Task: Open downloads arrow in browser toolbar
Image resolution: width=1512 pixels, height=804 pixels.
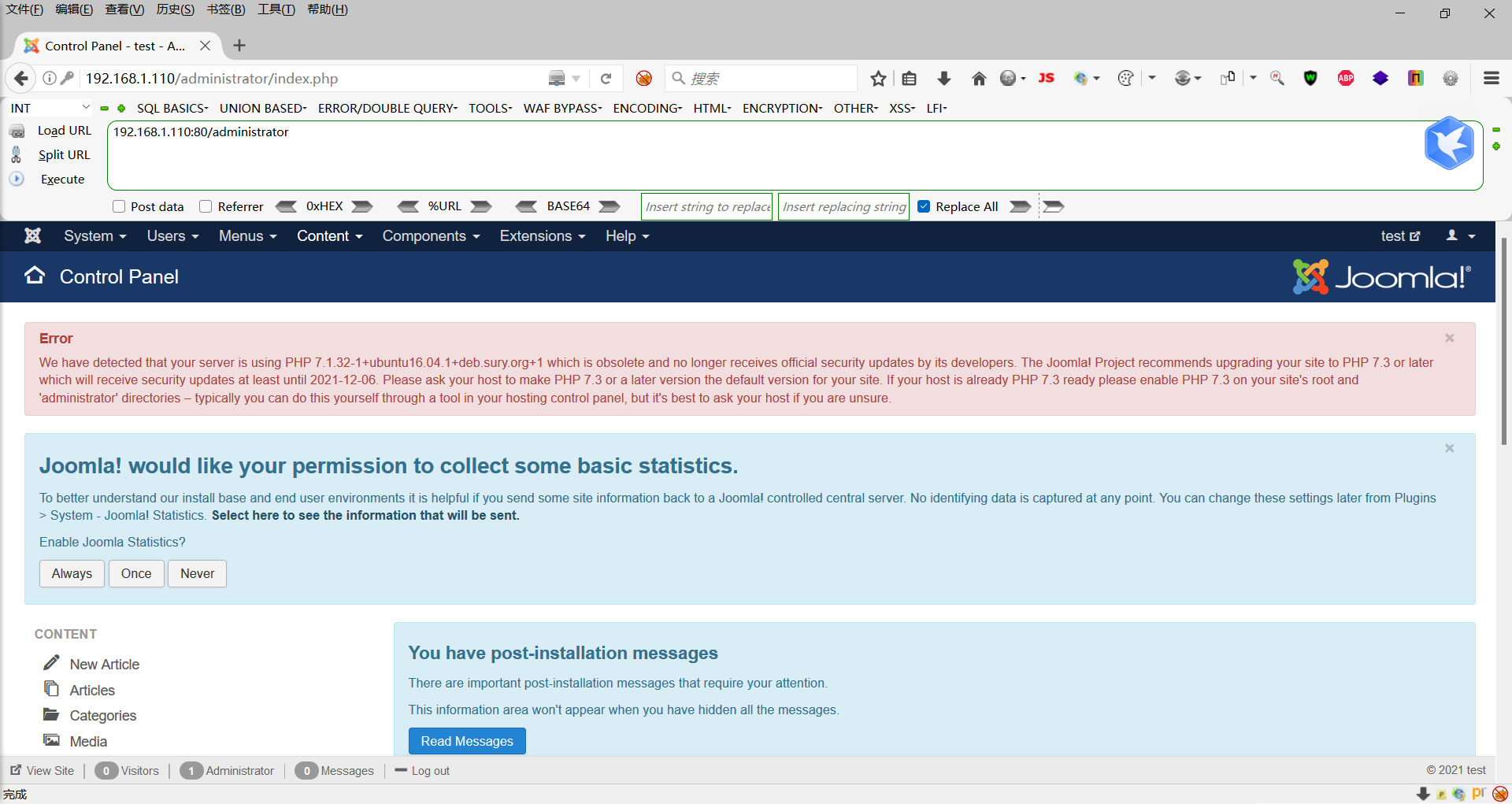Action: 943,78
